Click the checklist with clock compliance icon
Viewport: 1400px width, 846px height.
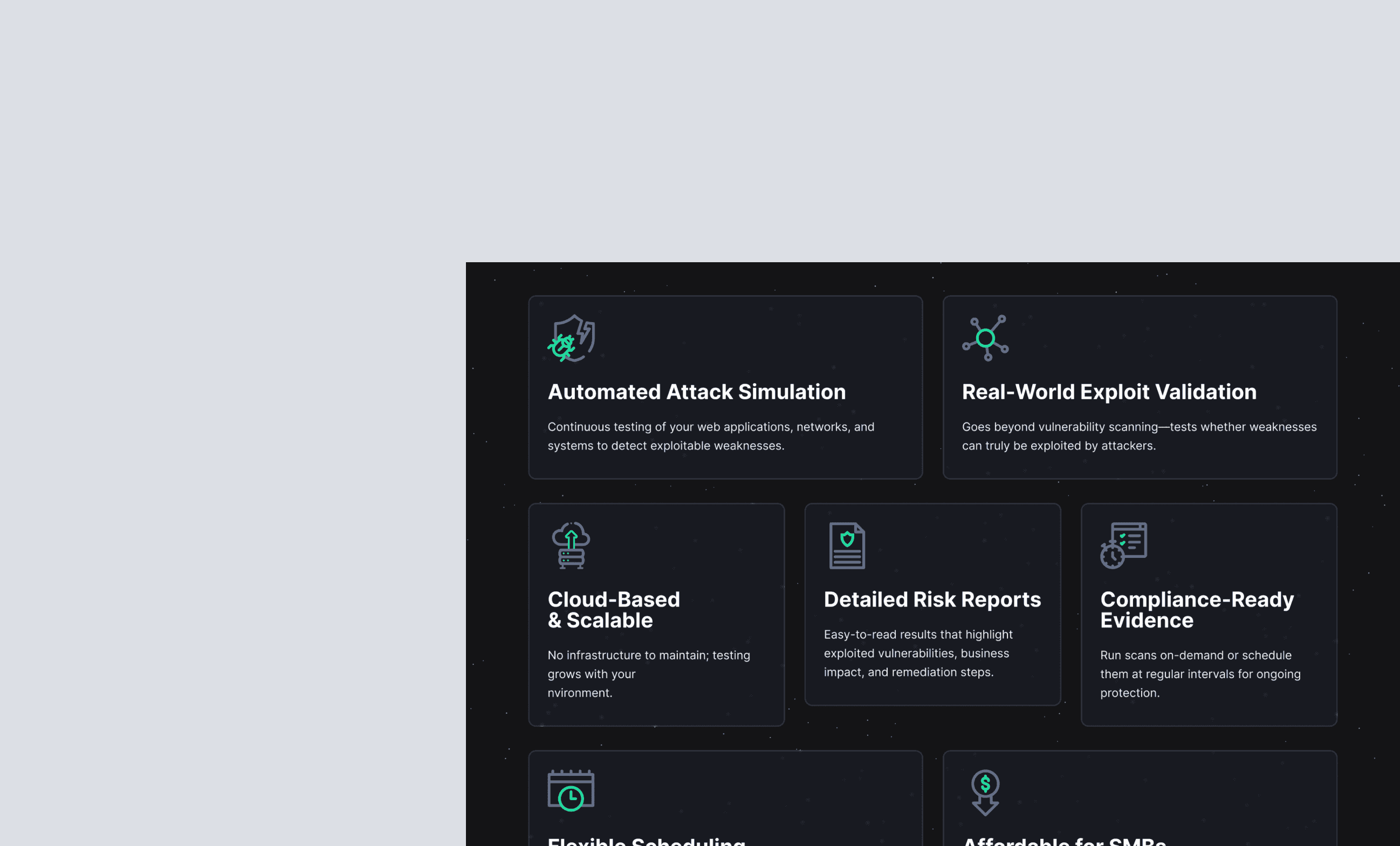[x=1123, y=545]
